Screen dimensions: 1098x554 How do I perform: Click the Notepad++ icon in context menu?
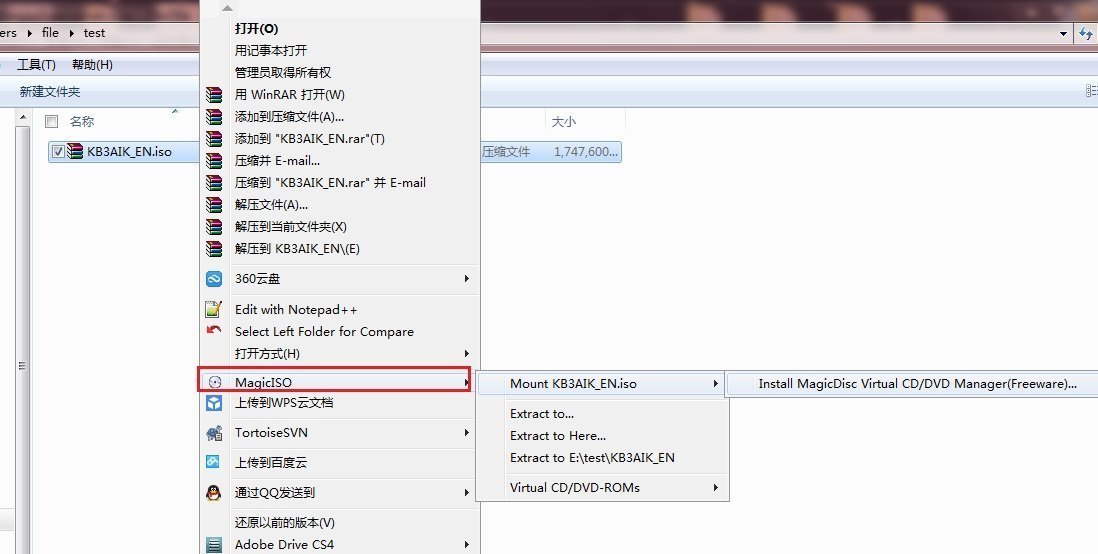coord(214,309)
